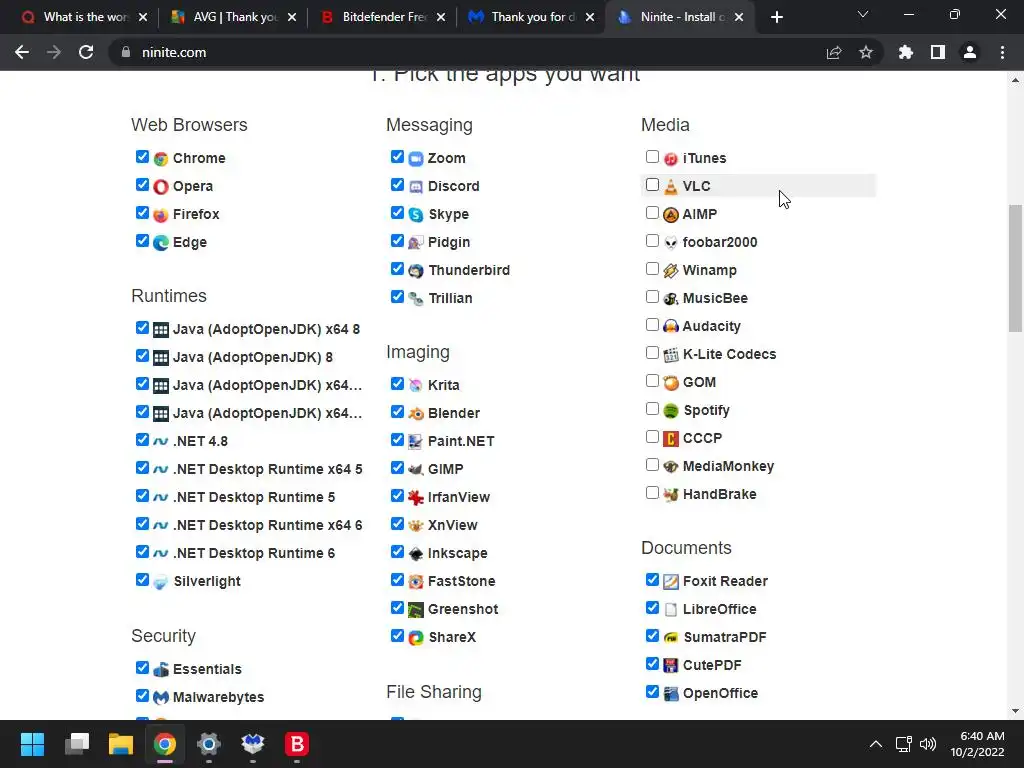Deselect the Silverlight checkbox
This screenshot has height=768, width=1024.
(142, 580)
